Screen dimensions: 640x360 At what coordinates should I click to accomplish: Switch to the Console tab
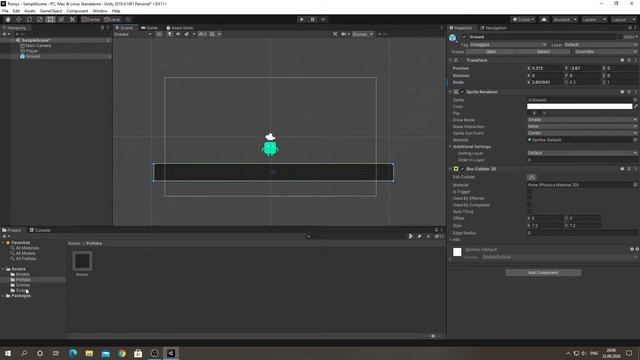tap(40, 230)
